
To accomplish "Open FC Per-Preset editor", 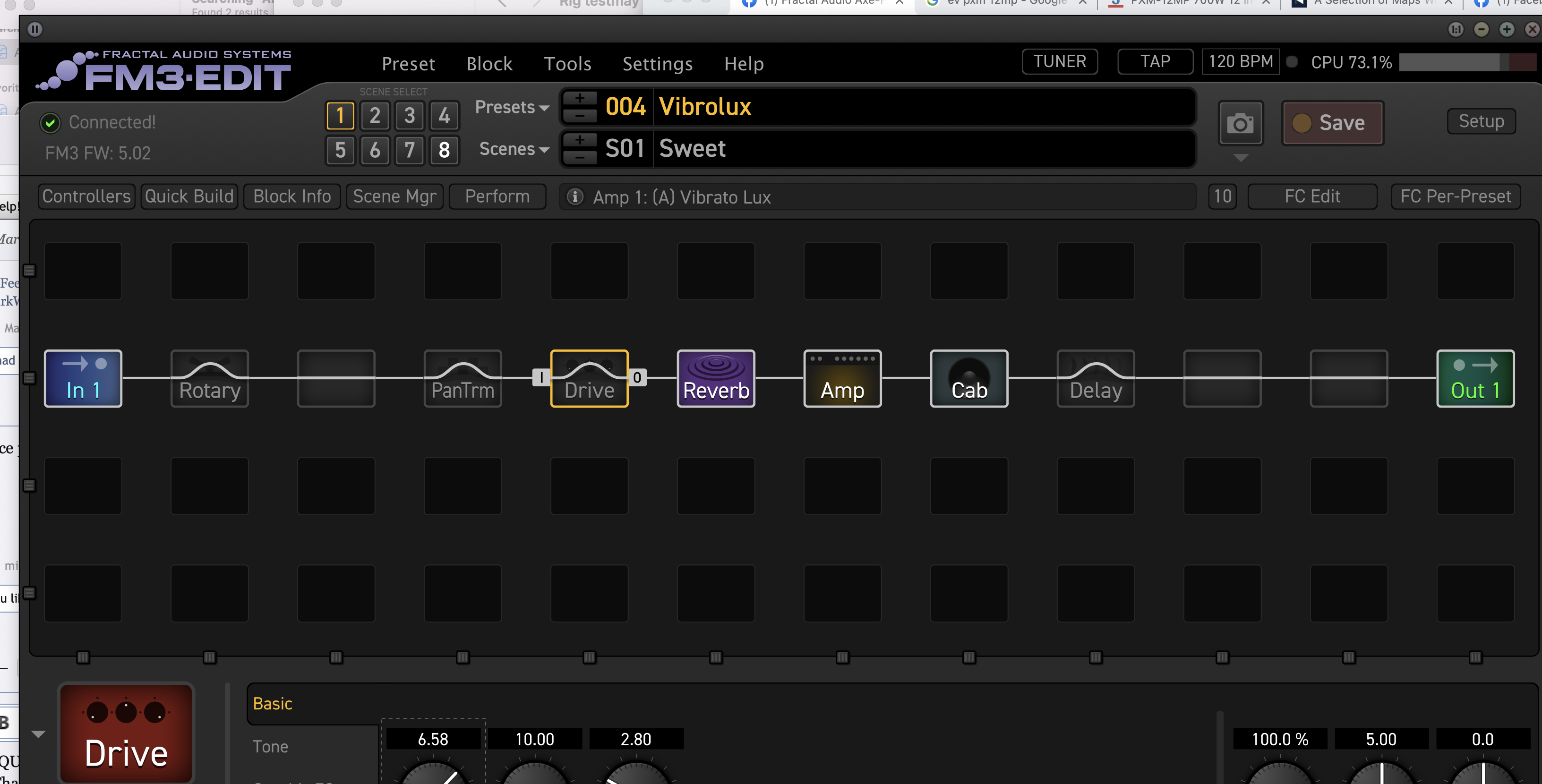I will pos(1455,196).
